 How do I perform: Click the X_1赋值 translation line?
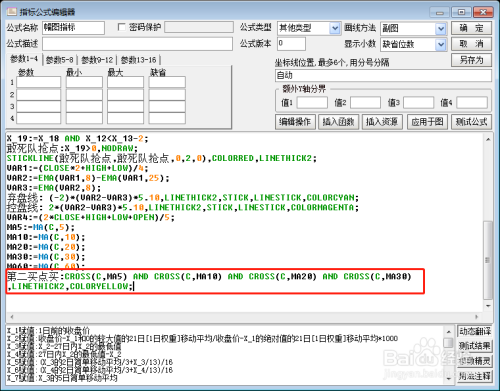tap(49, 330)
